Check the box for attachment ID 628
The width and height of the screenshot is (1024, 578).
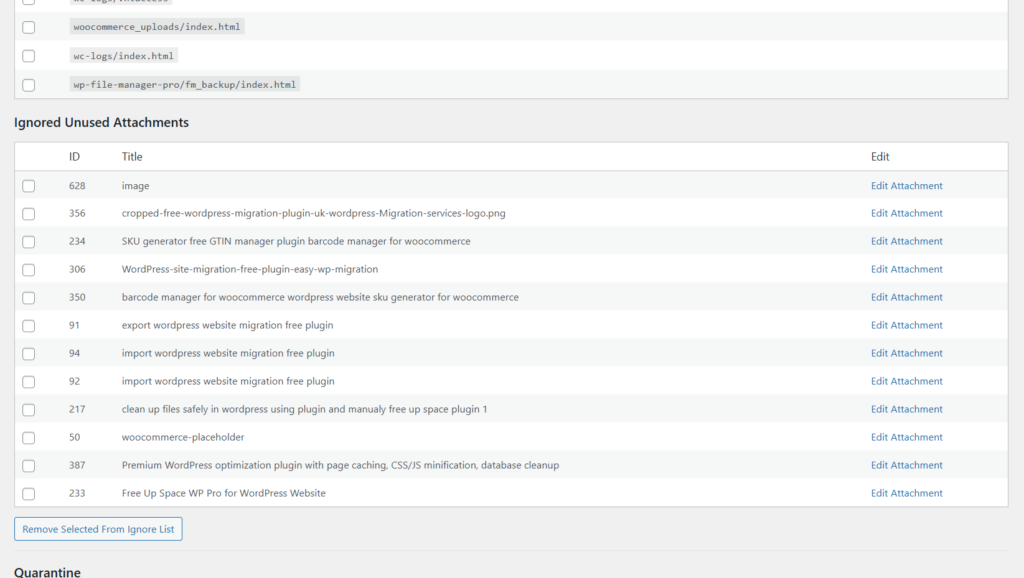point(28,185)
